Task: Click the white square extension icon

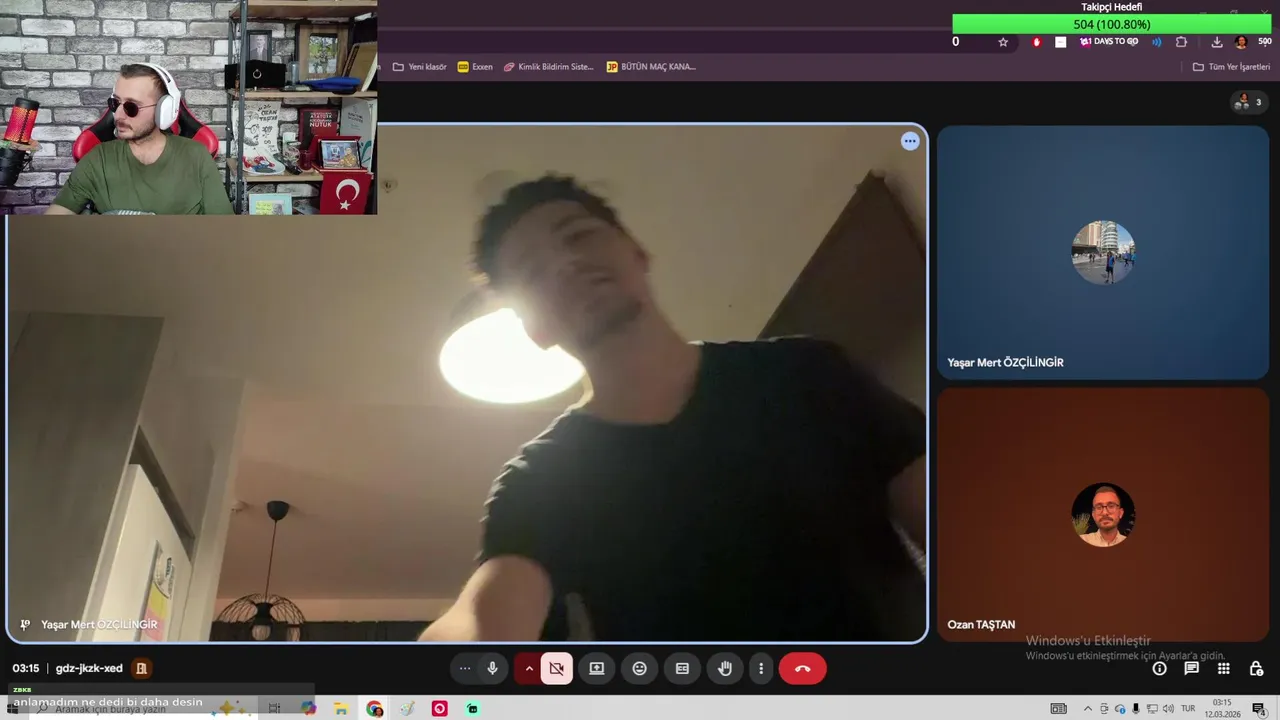Action: point(1061,42)
